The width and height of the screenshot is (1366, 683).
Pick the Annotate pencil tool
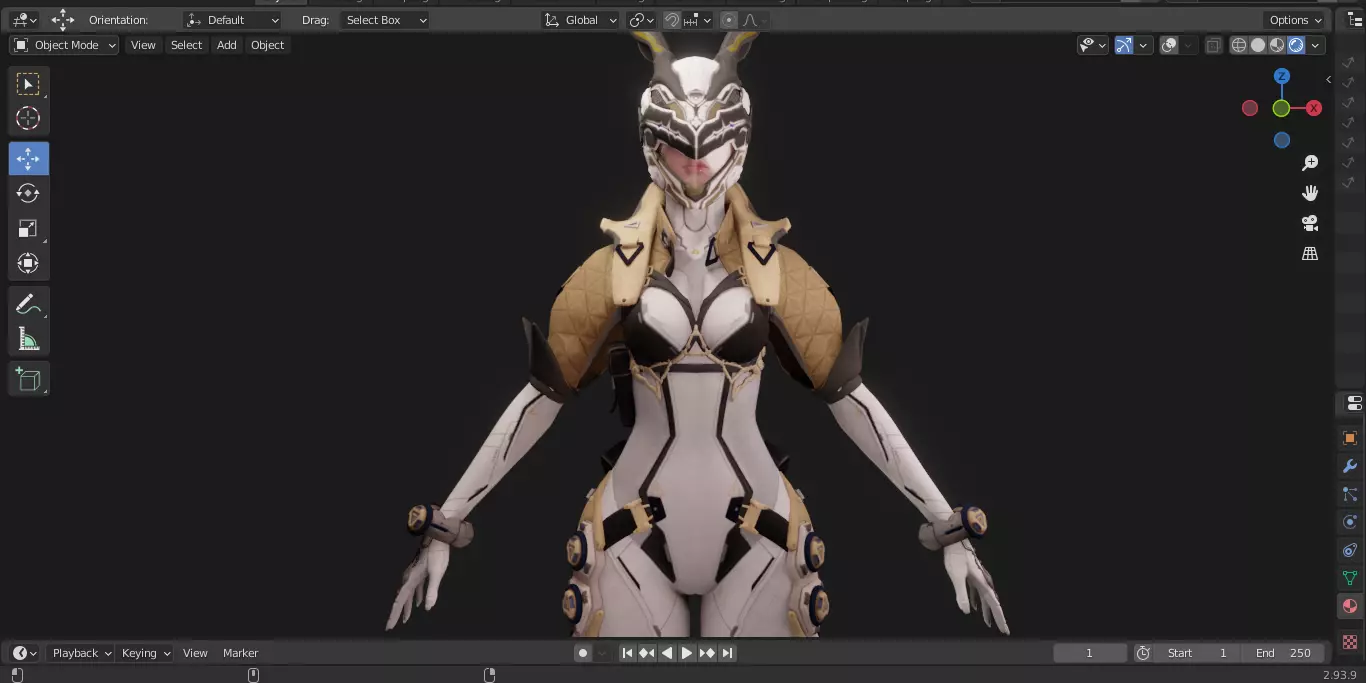(28, 304)
